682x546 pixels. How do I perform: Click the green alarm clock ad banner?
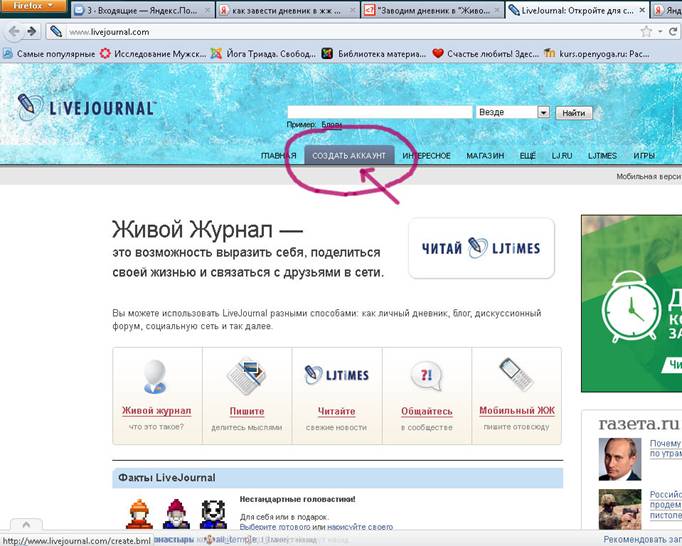(x=632, y=303)
